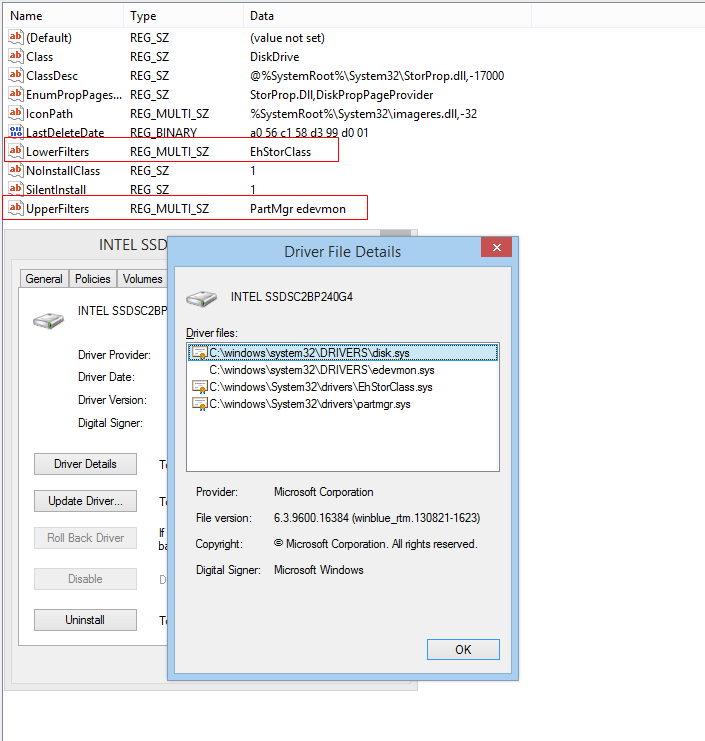Click the Microsoft Corporation provider value
705x741 pixels.
pyautogui.click(x=324, y=492)
